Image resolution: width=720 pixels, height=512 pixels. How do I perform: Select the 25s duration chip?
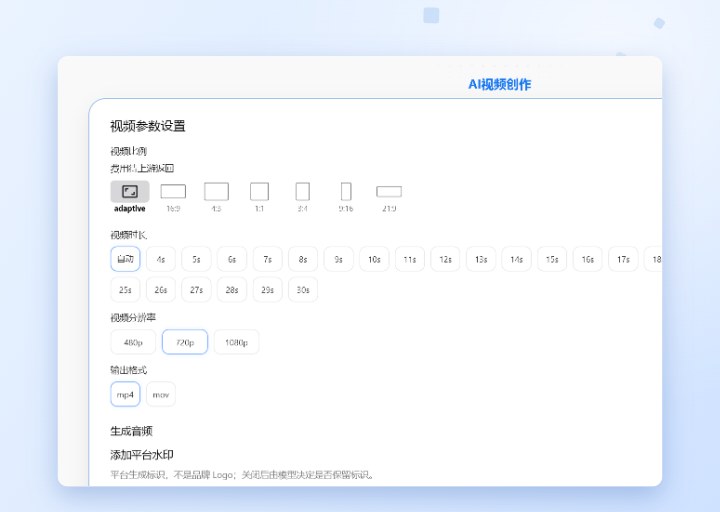point(125,290)
